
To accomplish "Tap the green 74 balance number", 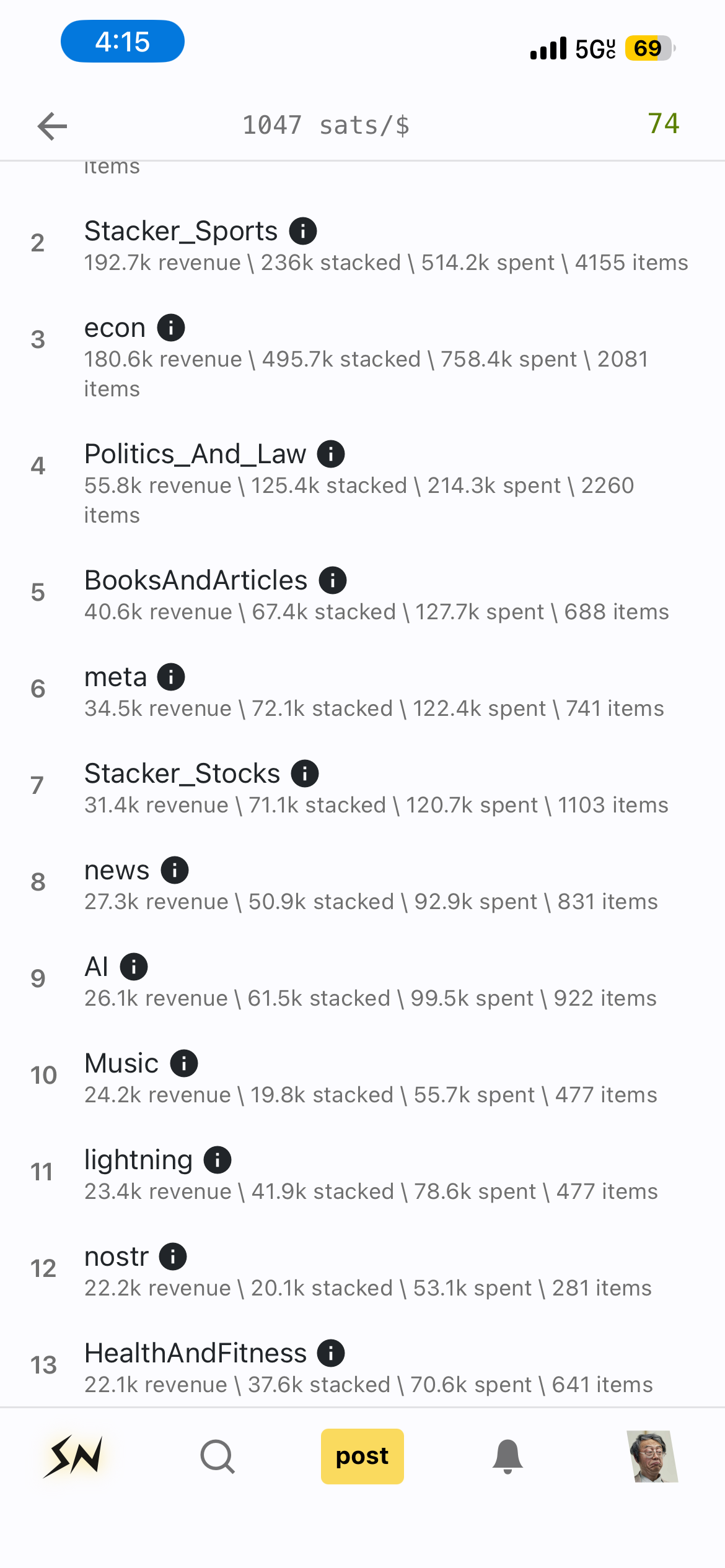I will coord(663,124).
